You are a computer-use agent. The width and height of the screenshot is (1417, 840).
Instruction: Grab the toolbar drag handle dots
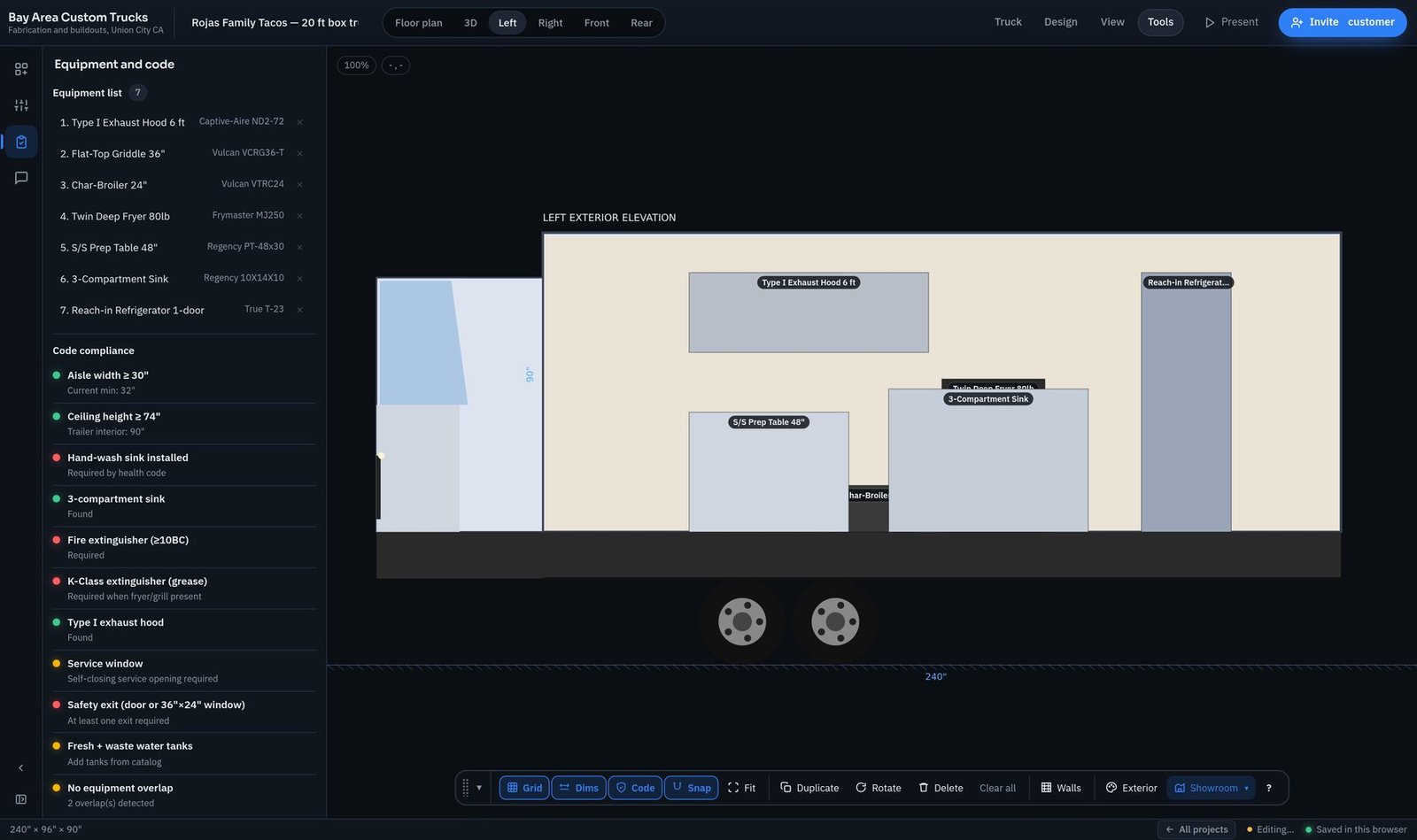pos(466,788)
